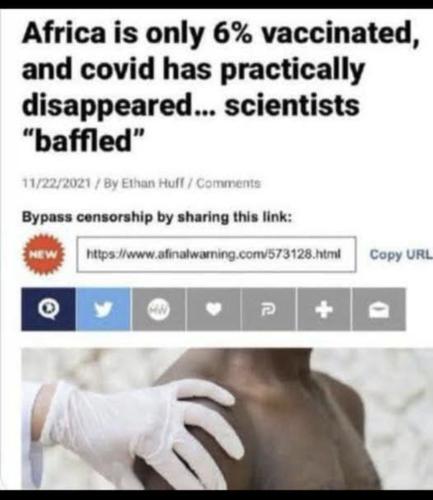Share article via the dark blue speech-bubble icon

coord(48,309)
